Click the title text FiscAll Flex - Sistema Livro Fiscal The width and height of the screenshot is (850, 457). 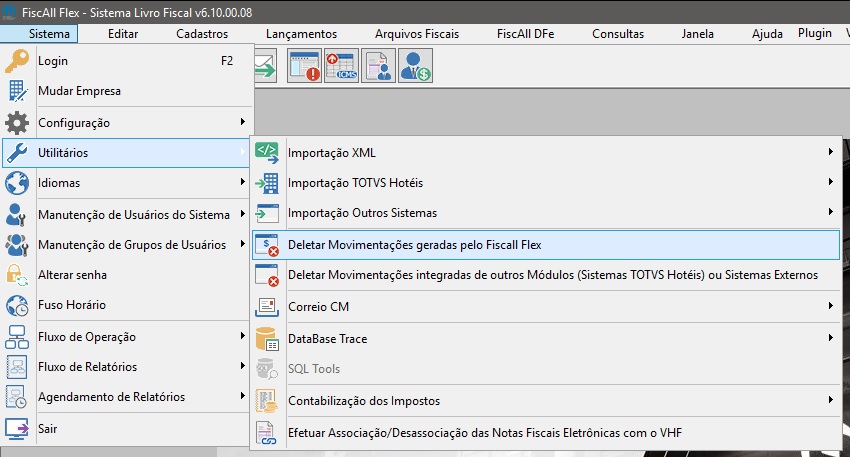[137, 12]
